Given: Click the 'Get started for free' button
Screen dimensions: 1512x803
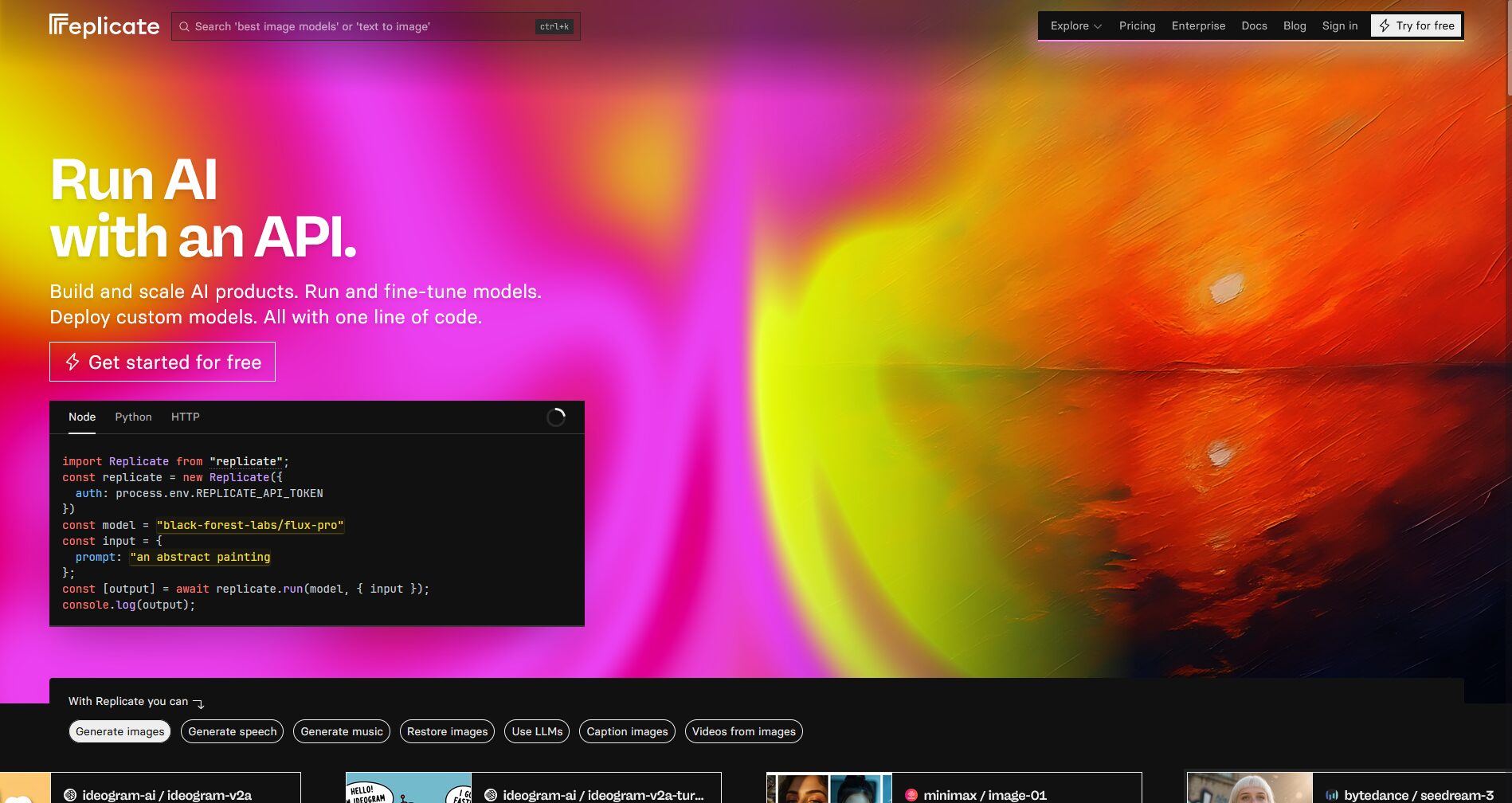Looking at the screenshot, I should coord(163,362).
